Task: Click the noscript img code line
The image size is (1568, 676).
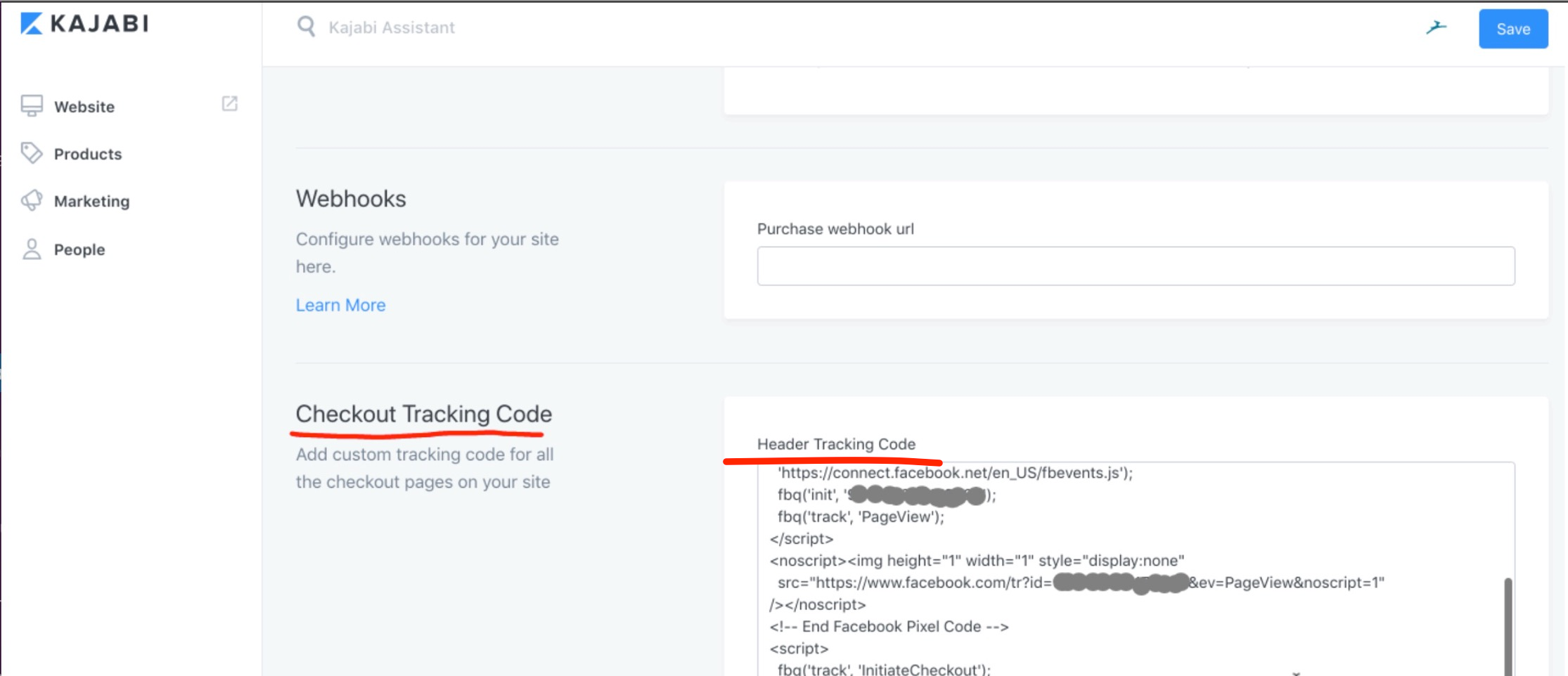Action: click(977, 561)
